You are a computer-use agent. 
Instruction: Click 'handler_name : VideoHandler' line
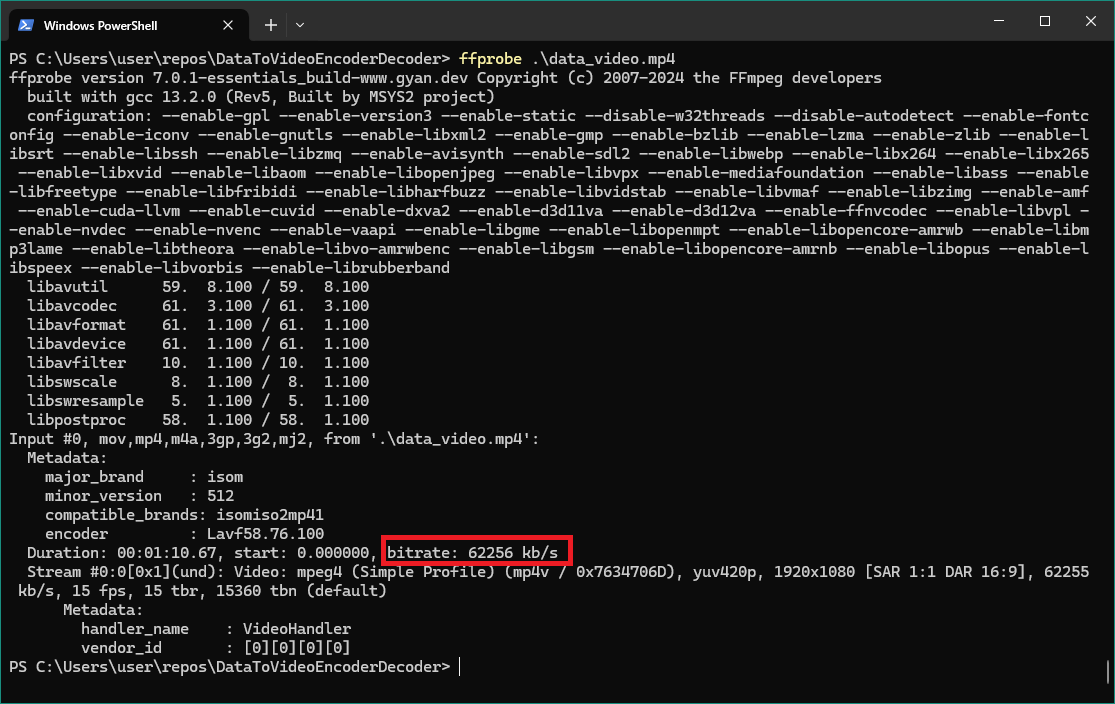click(x=215, y=629)
